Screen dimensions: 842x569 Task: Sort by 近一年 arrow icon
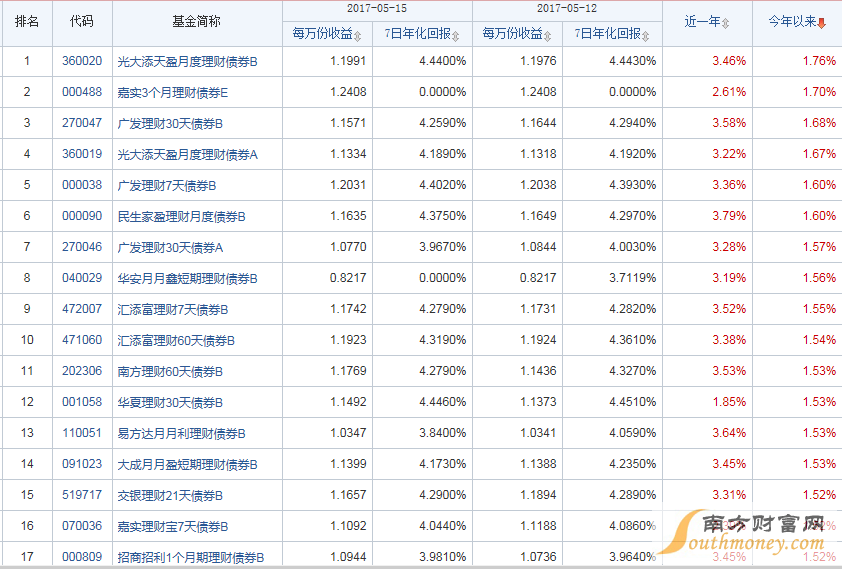[x=725, y=23]
